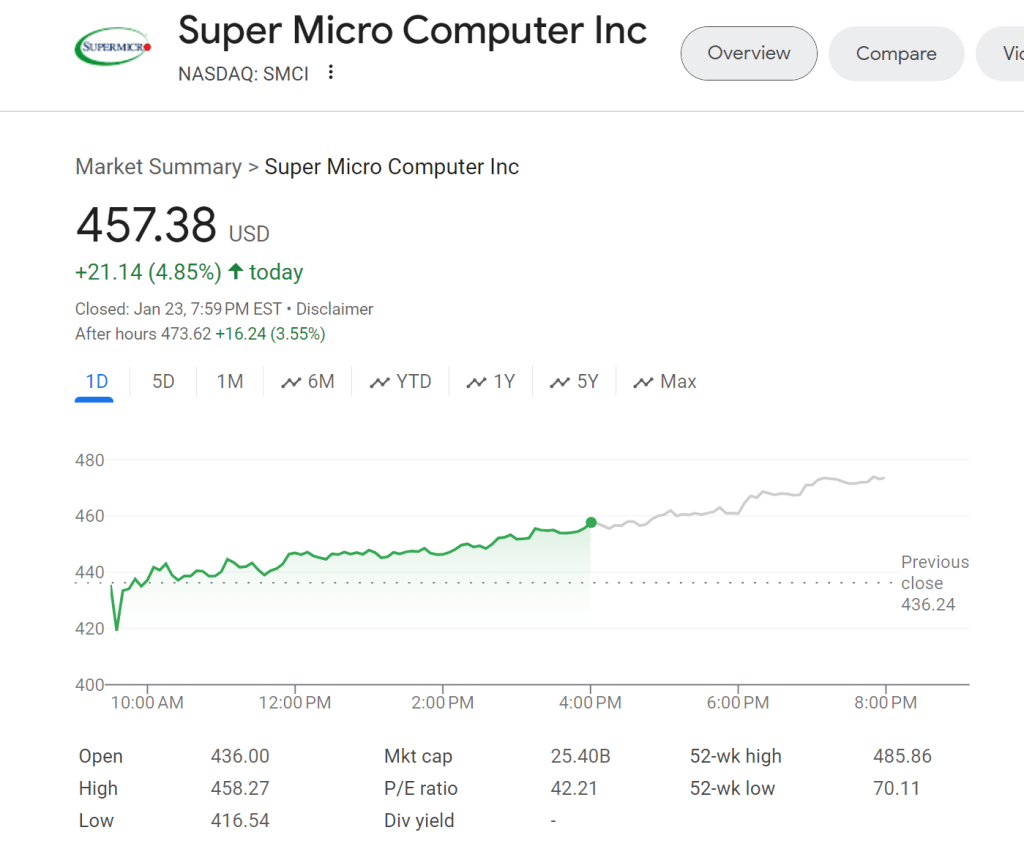Click the Supermicro company logo

(113, 46)
